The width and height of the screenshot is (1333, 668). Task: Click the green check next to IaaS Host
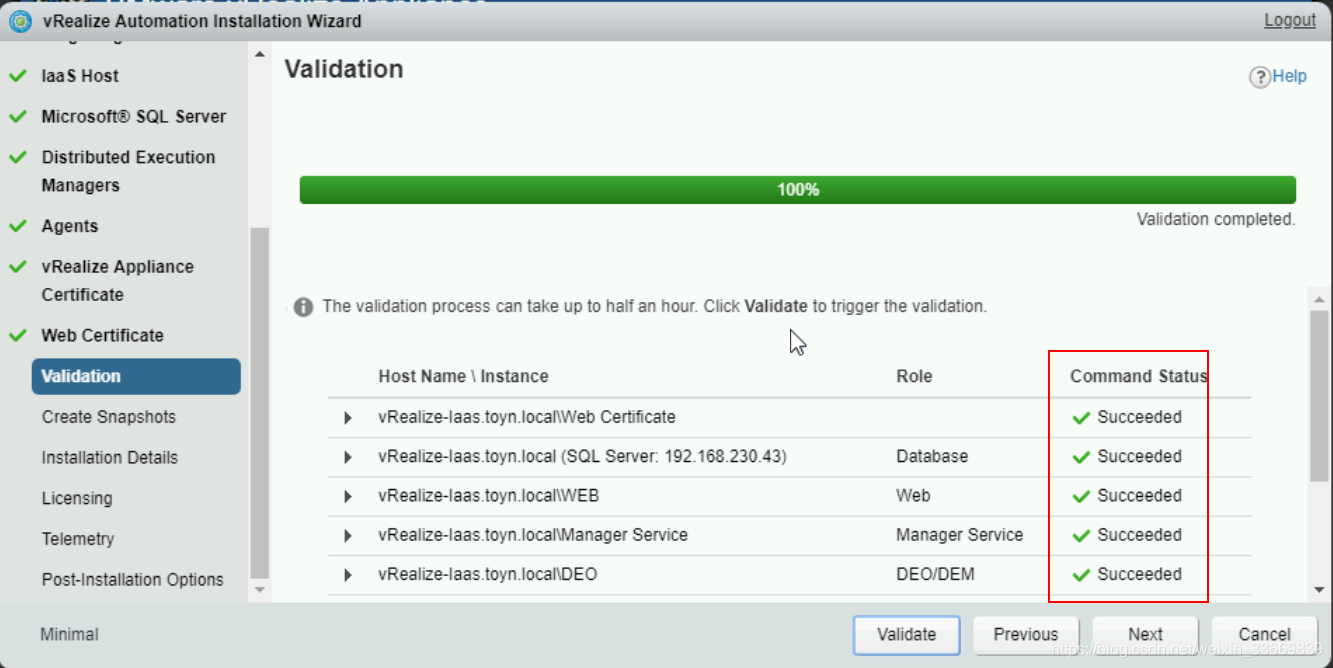pos(18,76)
